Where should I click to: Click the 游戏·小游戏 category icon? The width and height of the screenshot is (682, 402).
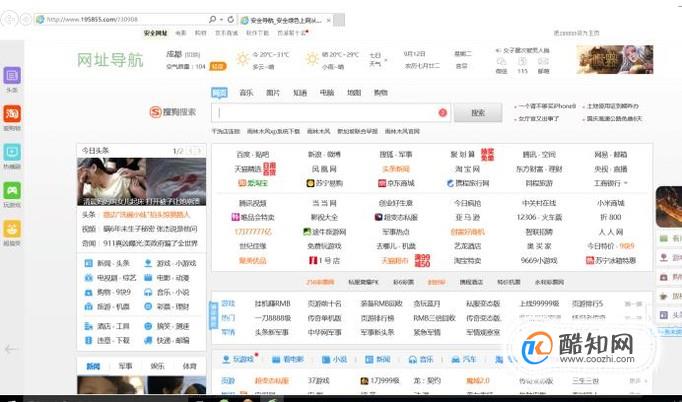click(x=148, y=263)
